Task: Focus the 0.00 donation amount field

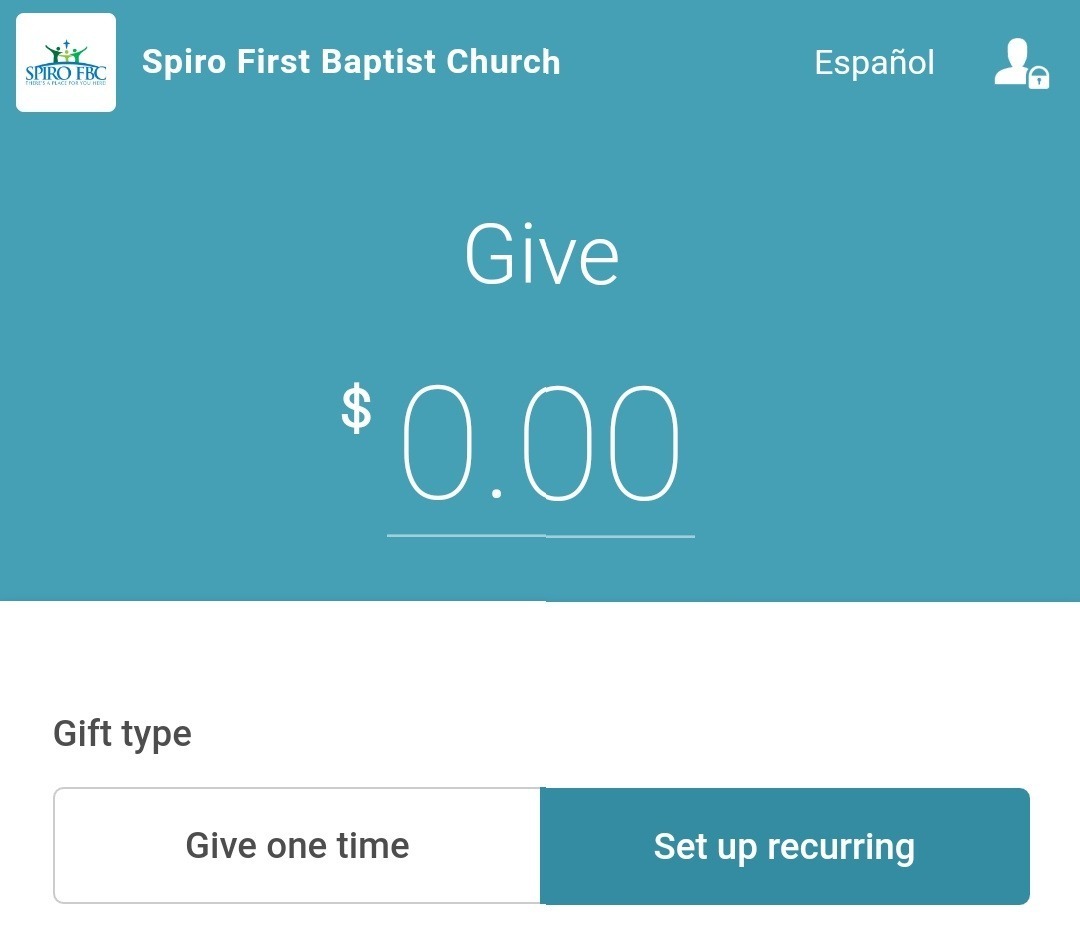Action: [541, 459]
